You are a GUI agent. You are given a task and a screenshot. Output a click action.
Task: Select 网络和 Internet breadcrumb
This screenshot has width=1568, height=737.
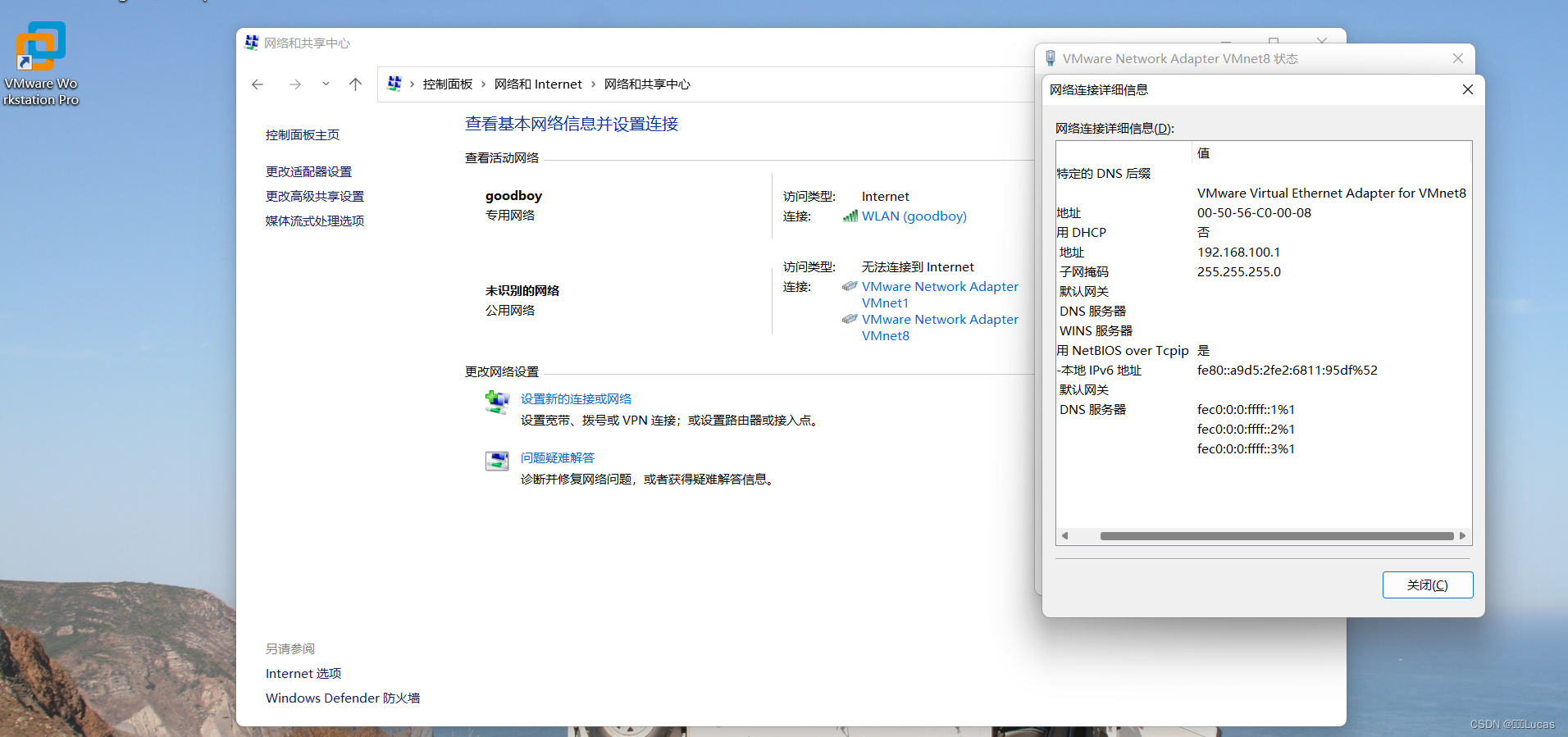(538, 84)
